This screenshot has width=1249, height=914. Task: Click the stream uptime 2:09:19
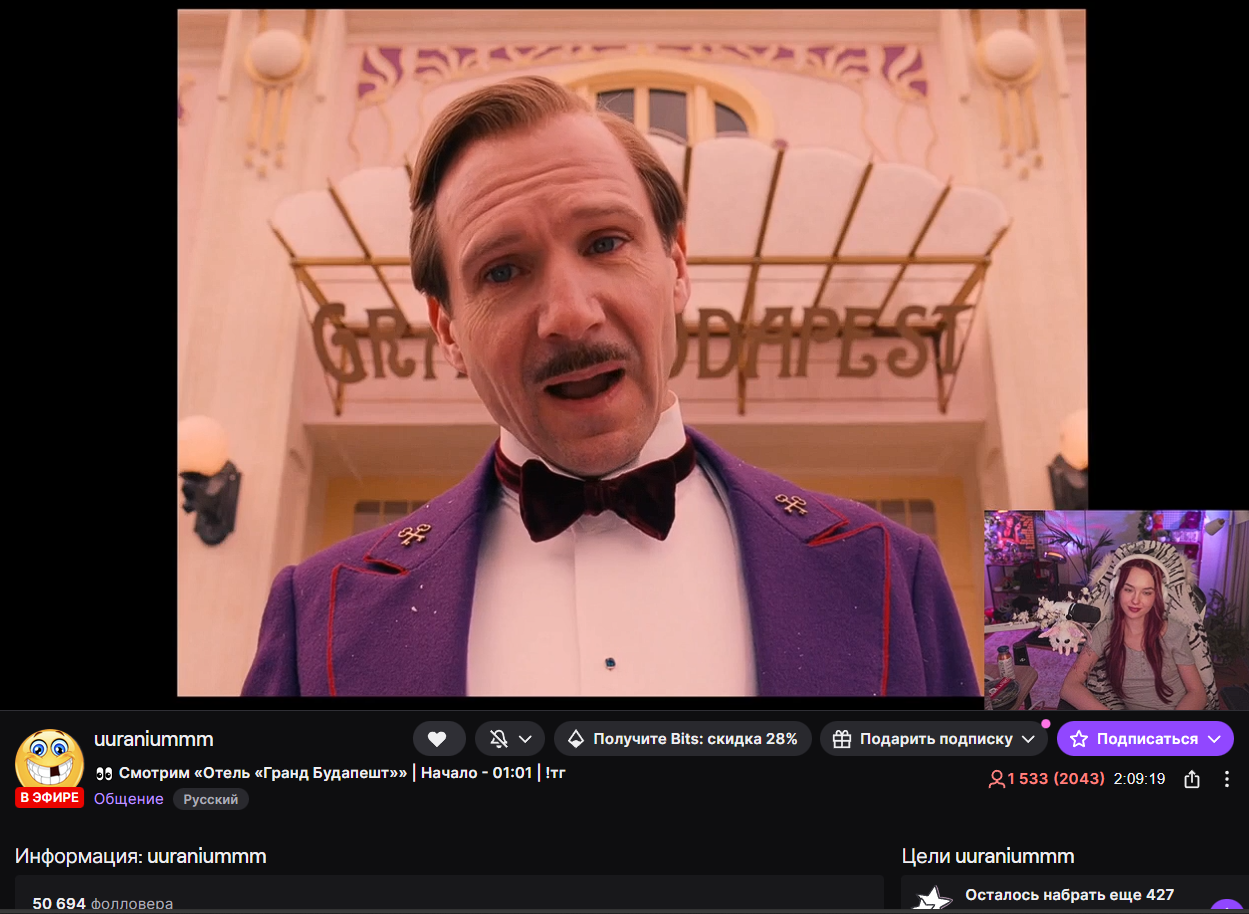click(1140, 779)
